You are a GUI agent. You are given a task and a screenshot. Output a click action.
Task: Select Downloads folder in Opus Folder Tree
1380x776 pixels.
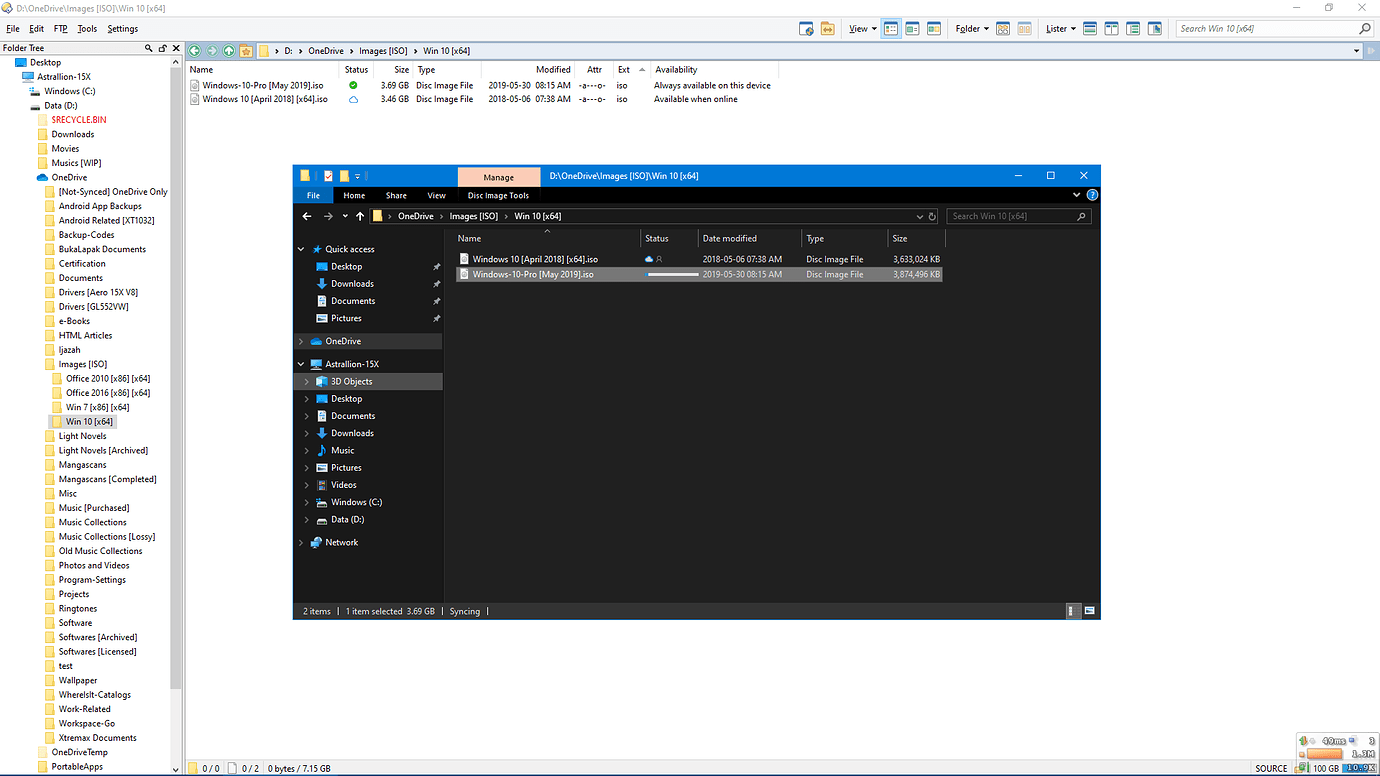(x=73, y=134)
